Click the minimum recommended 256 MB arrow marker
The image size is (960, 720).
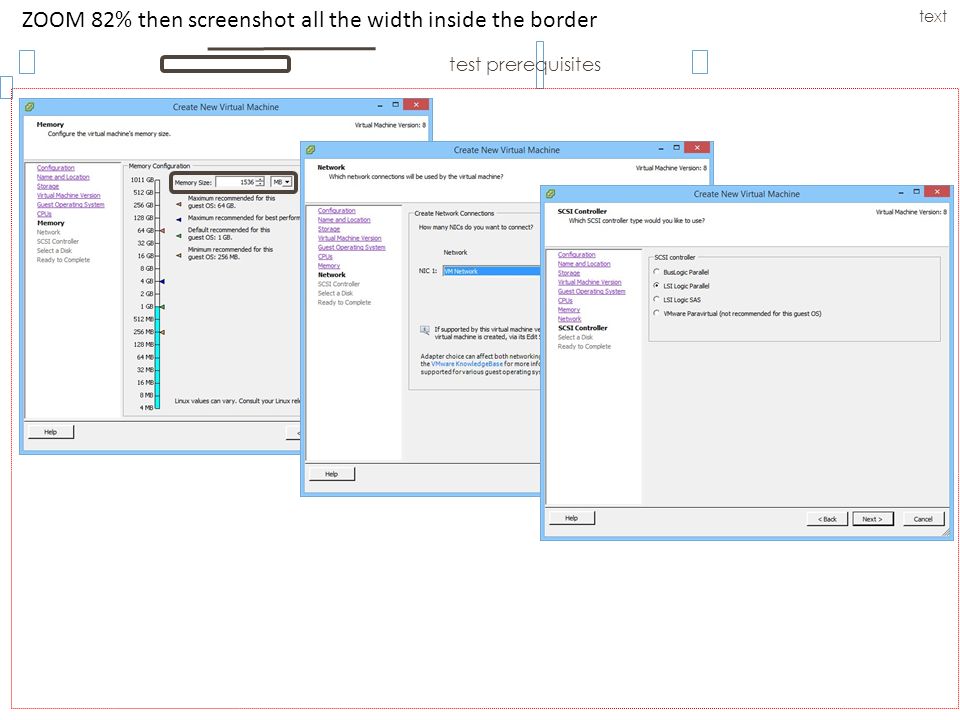tap(179, 255)
